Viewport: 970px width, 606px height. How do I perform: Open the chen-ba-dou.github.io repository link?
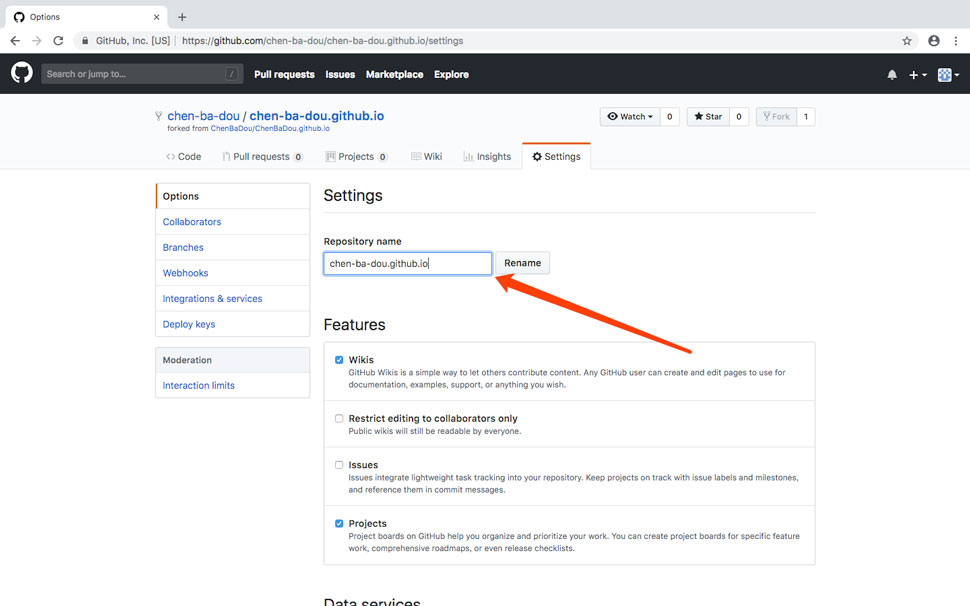(317, 116)
